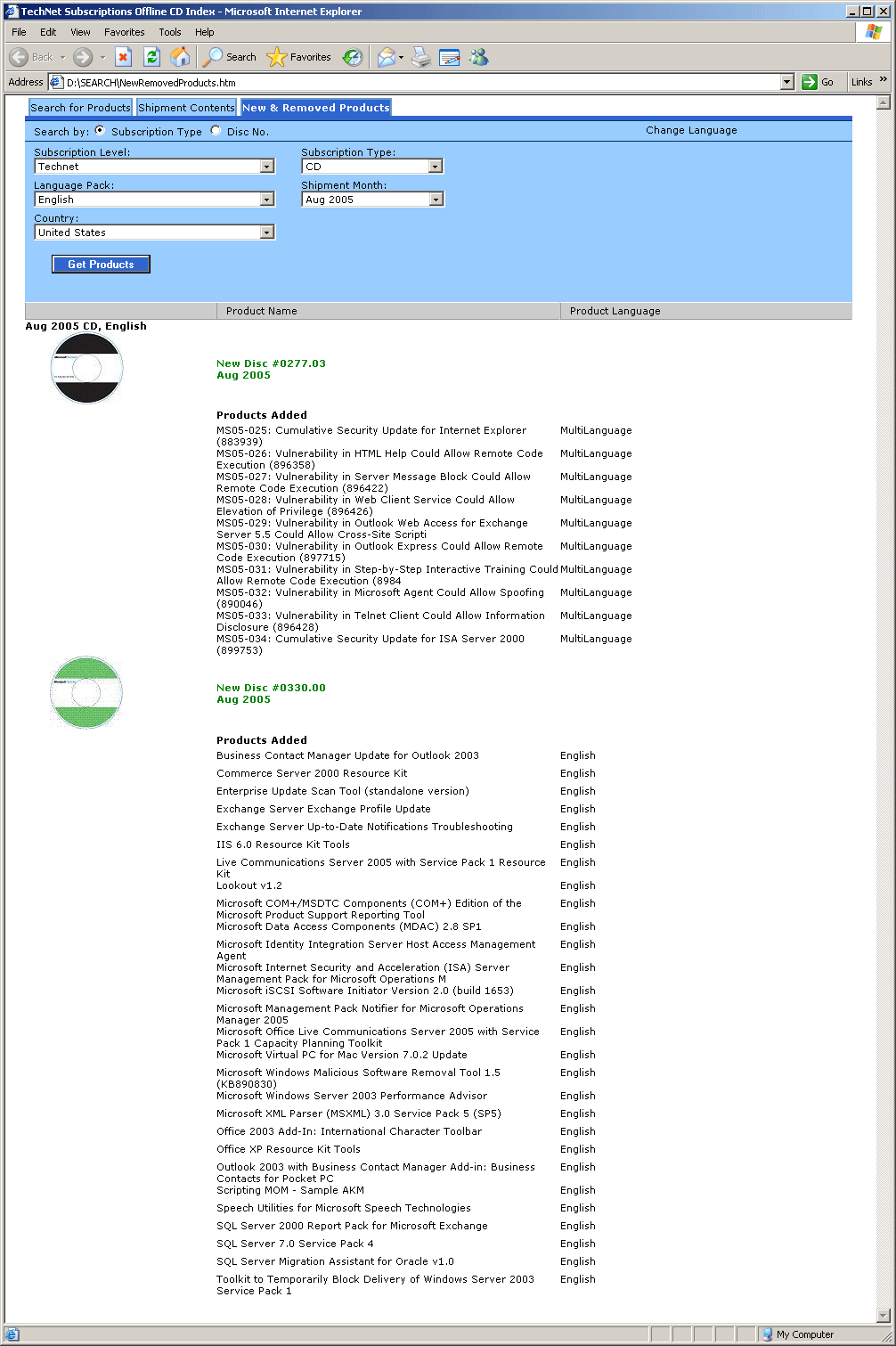The width and height of the screenshot is (896, 1346).
Task: Open Mail button dropdown arrow
Action: pos(401,57)
